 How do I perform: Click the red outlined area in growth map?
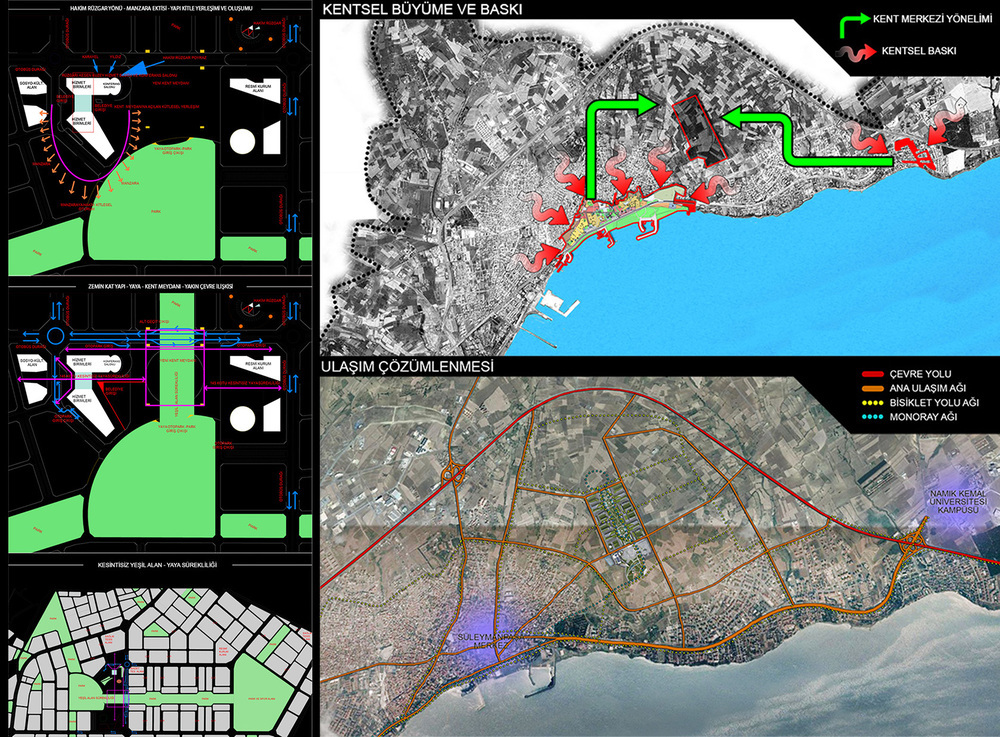point(700,131)
